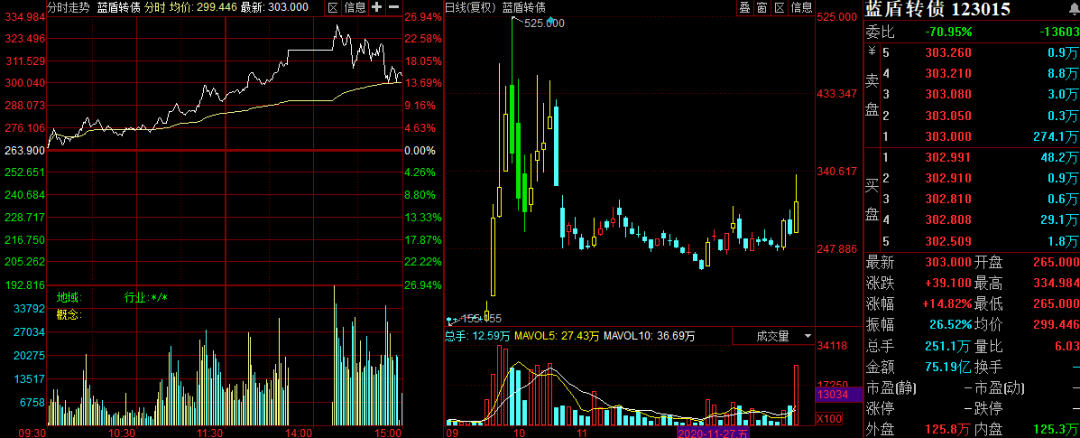Viewport: 1080px width, 438px height.
Task: Click the 均价:299.446 label in the intraday header
Action: click(x=203, y=8)
